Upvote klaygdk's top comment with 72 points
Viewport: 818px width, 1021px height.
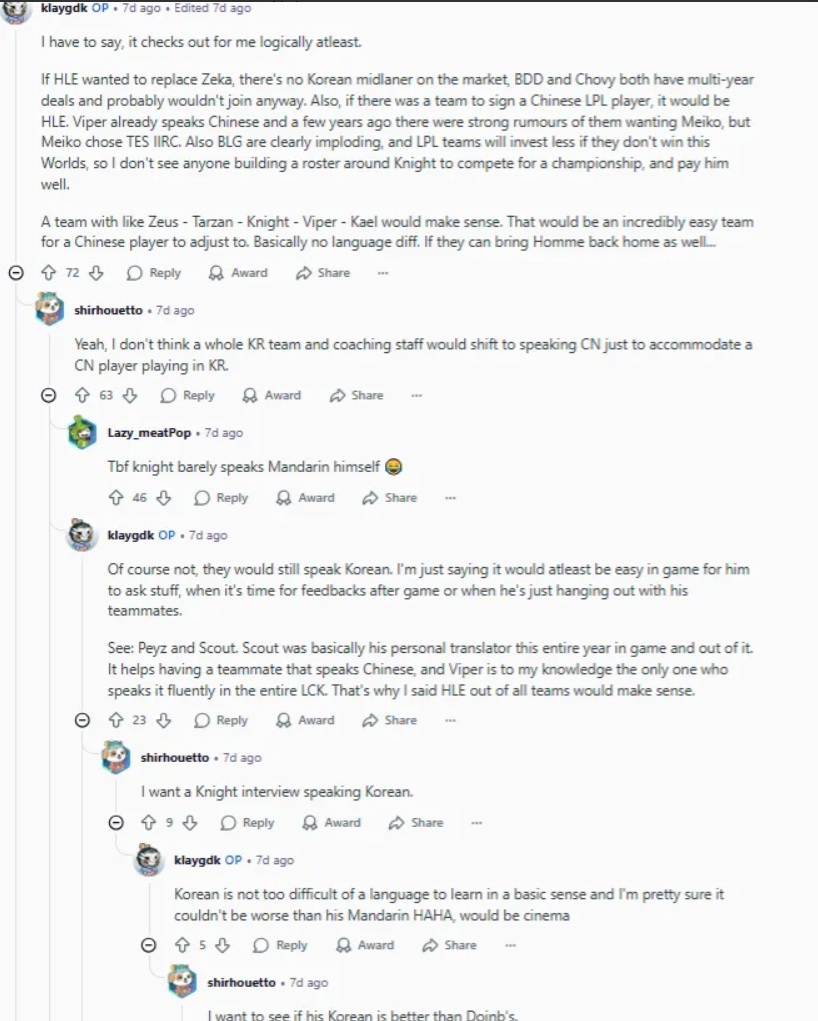(x=48, y=273)
